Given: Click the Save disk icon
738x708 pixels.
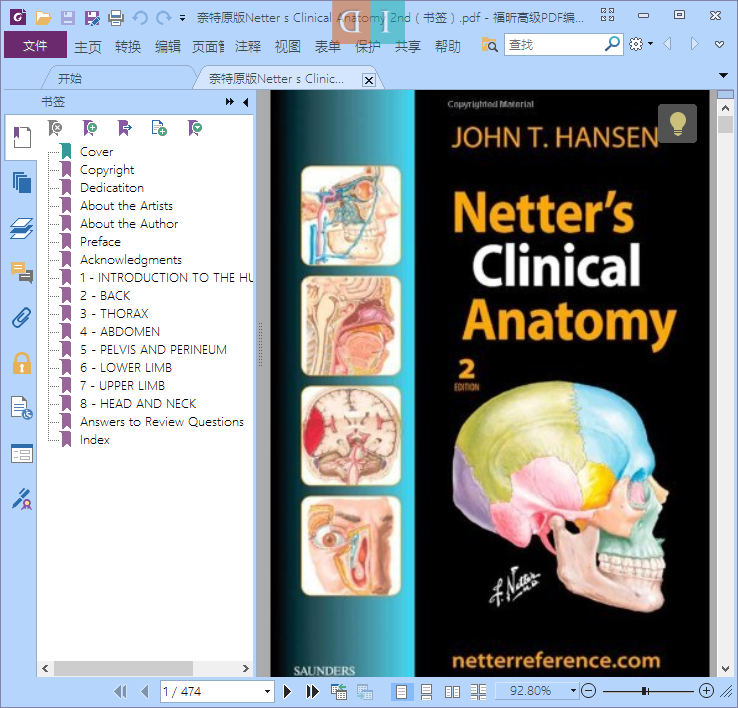Looking at the screenshot, I should 68,18.
